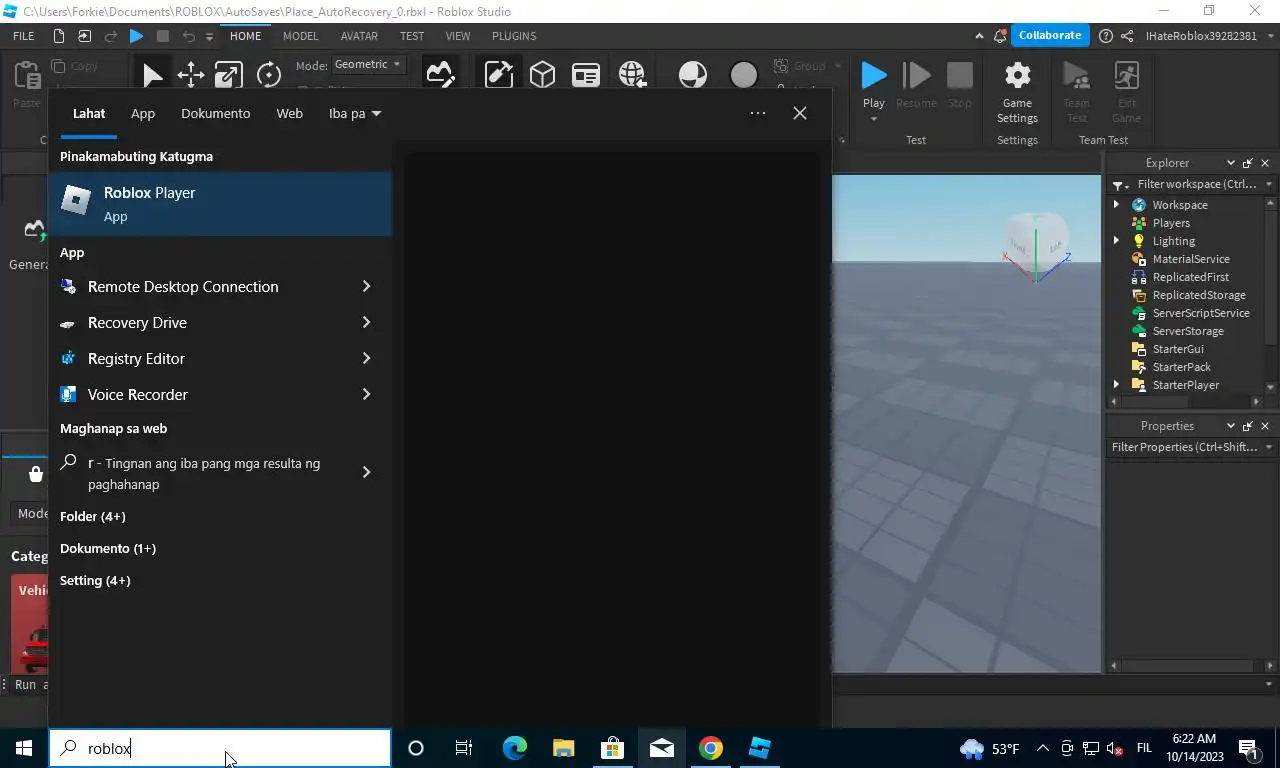Click the Color circle icon in the ribbon
The height and width of the screenshot is (768, 1280).
[x=744, y=75]
